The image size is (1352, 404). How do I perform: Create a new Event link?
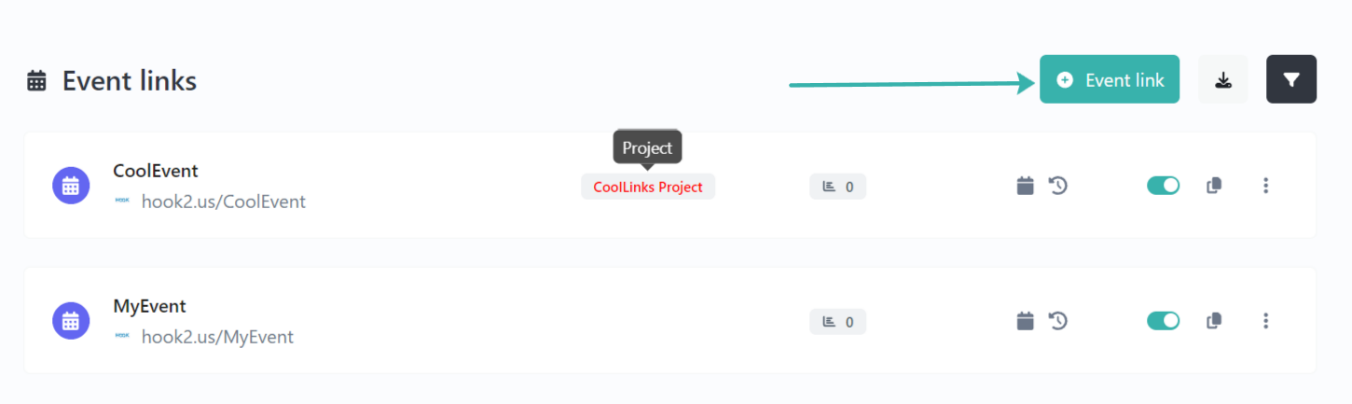pos(1110,80)
